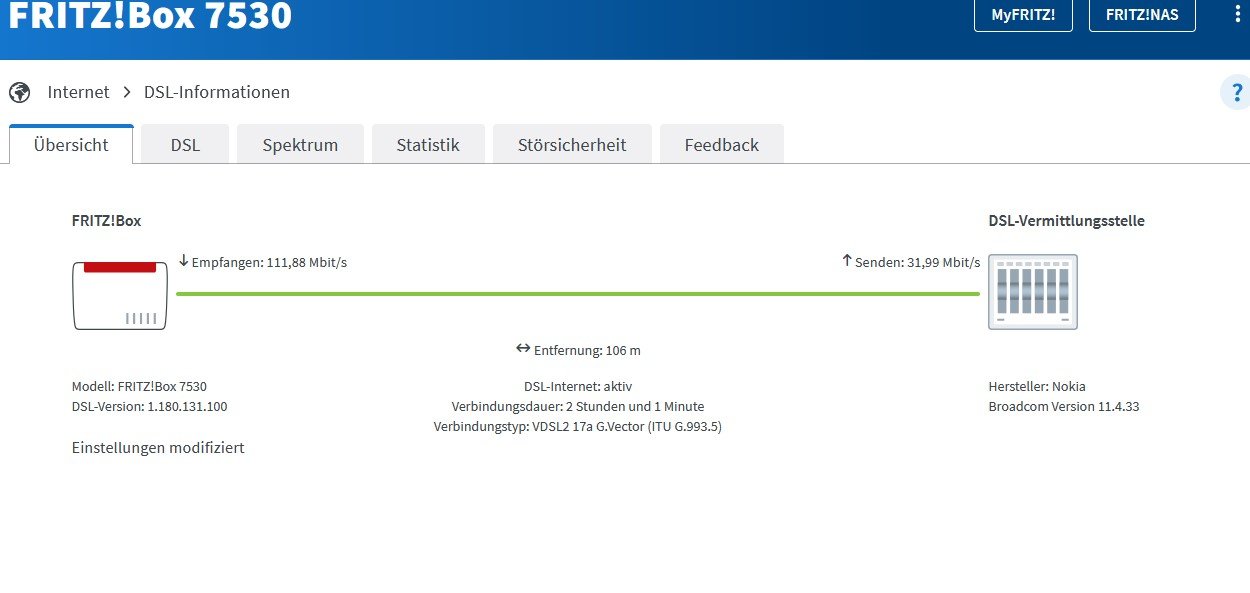Screen dimensions: 1250x593
Task: Click the download arrow next to Empfangen
Action: 183,261
